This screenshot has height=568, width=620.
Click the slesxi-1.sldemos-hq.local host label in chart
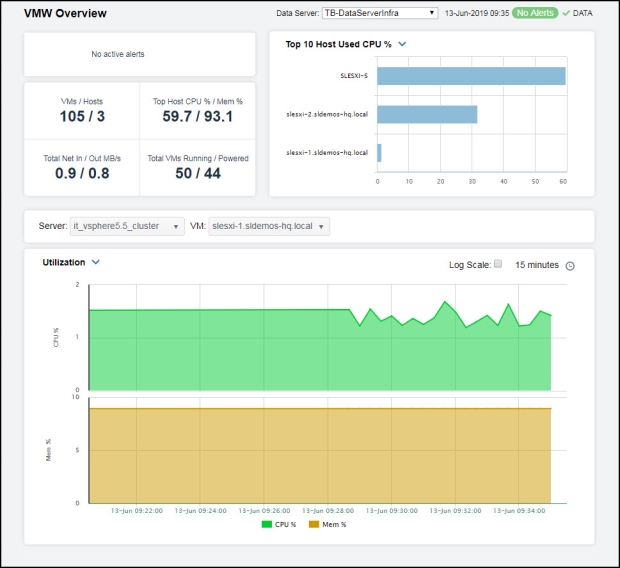tap(327, 153)
